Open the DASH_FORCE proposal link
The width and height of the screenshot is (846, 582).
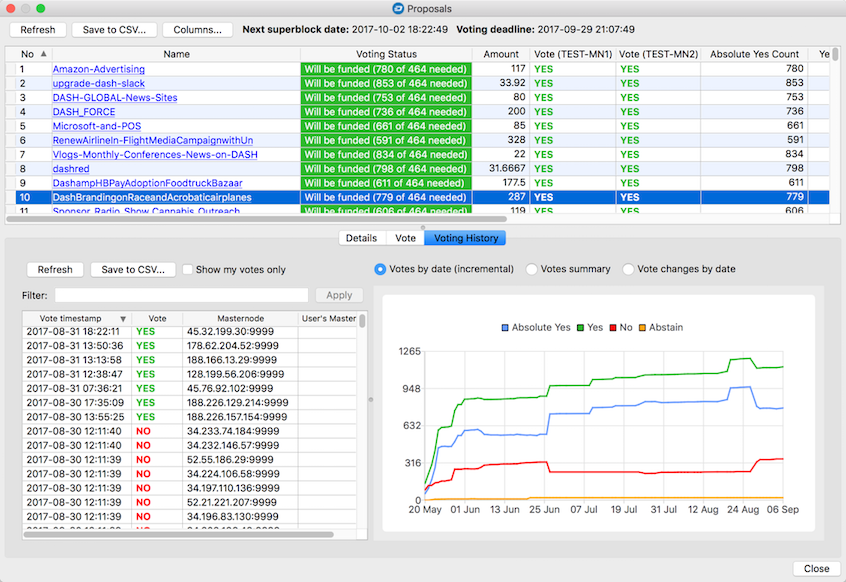point(84,112)
